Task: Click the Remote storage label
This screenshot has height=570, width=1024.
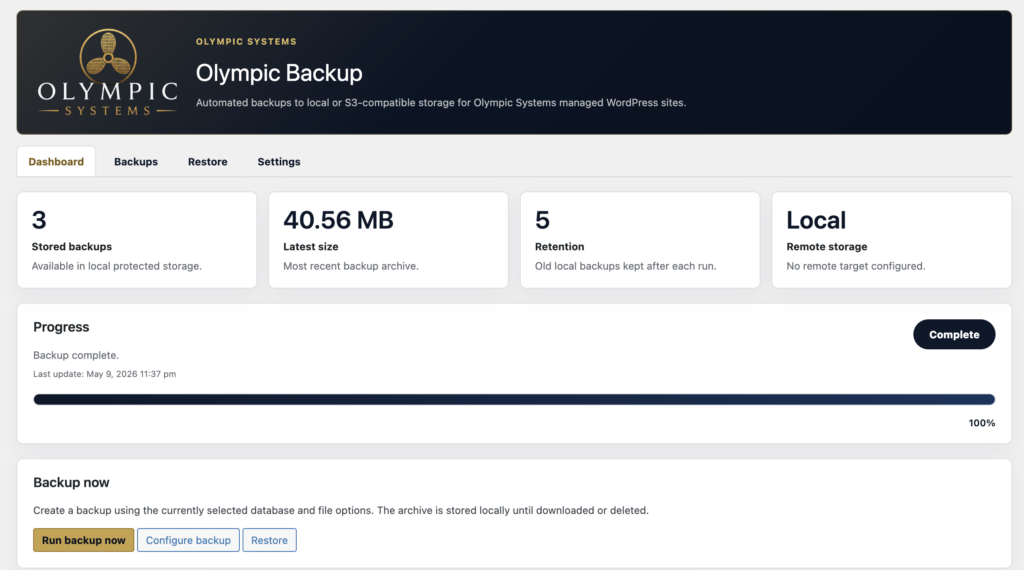Action: point(827,247)
